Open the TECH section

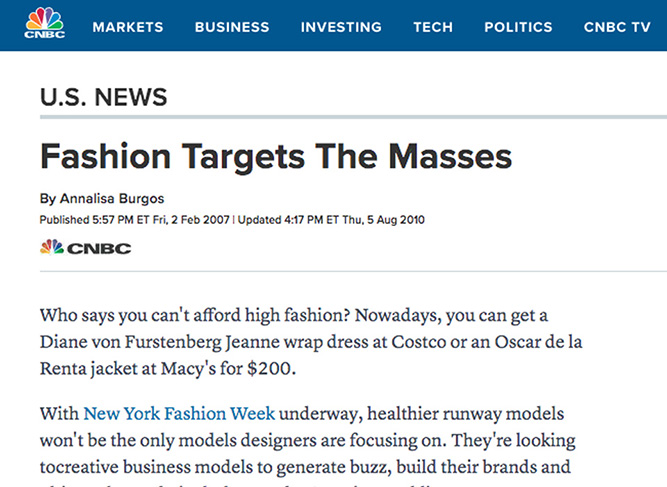(433, 27)
